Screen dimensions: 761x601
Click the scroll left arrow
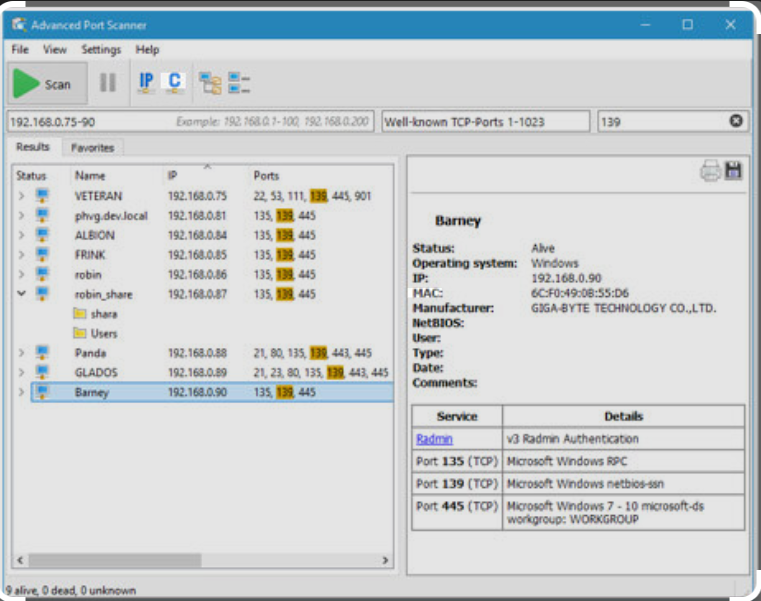coord(20,560)
